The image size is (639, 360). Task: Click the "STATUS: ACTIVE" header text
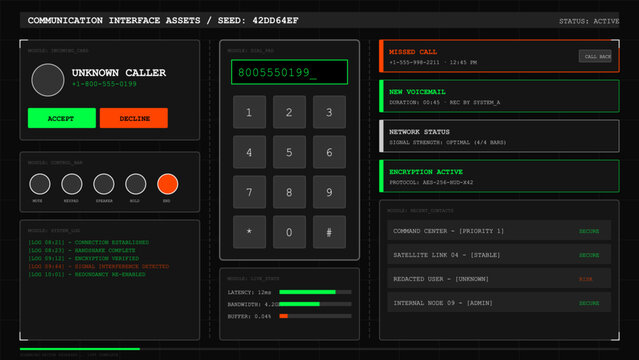point(589,21)
